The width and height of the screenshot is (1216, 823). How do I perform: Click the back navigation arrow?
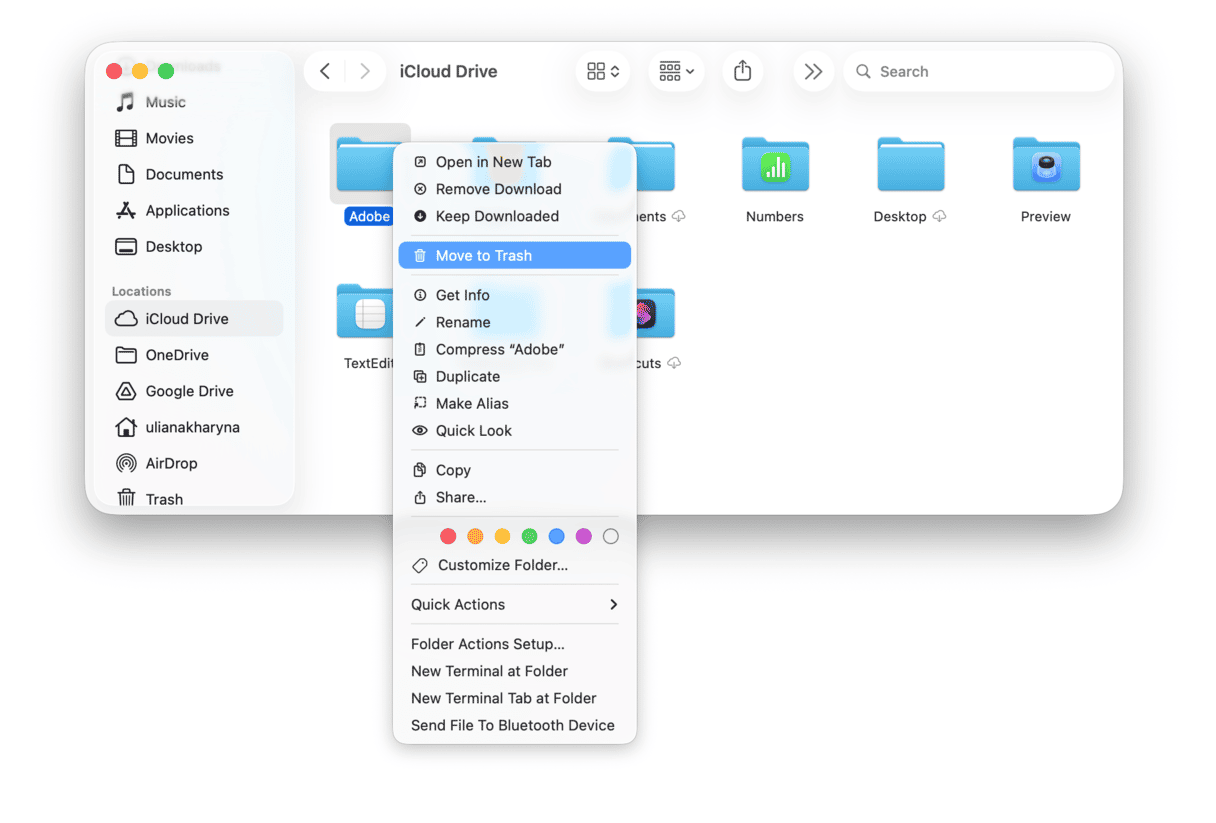click(x=325, y=71)
